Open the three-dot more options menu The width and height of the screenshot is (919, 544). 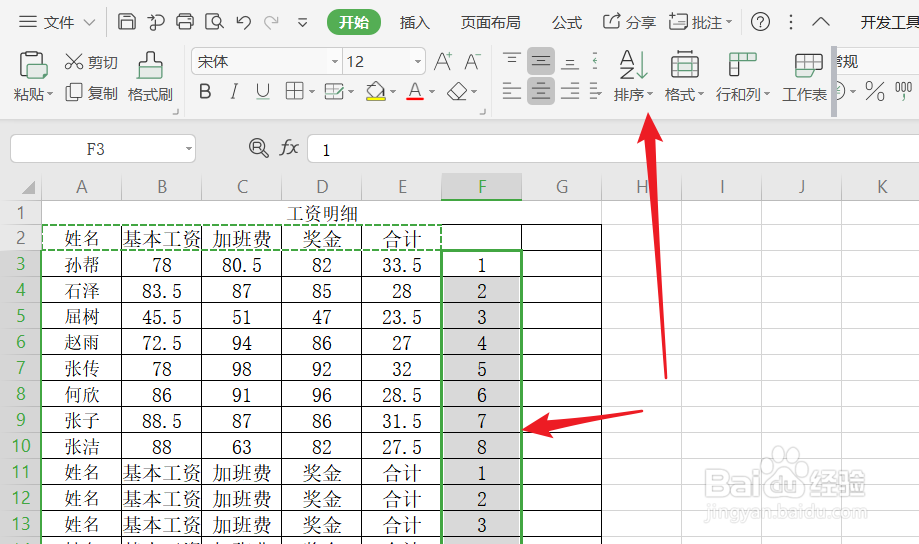pos(791,22)
